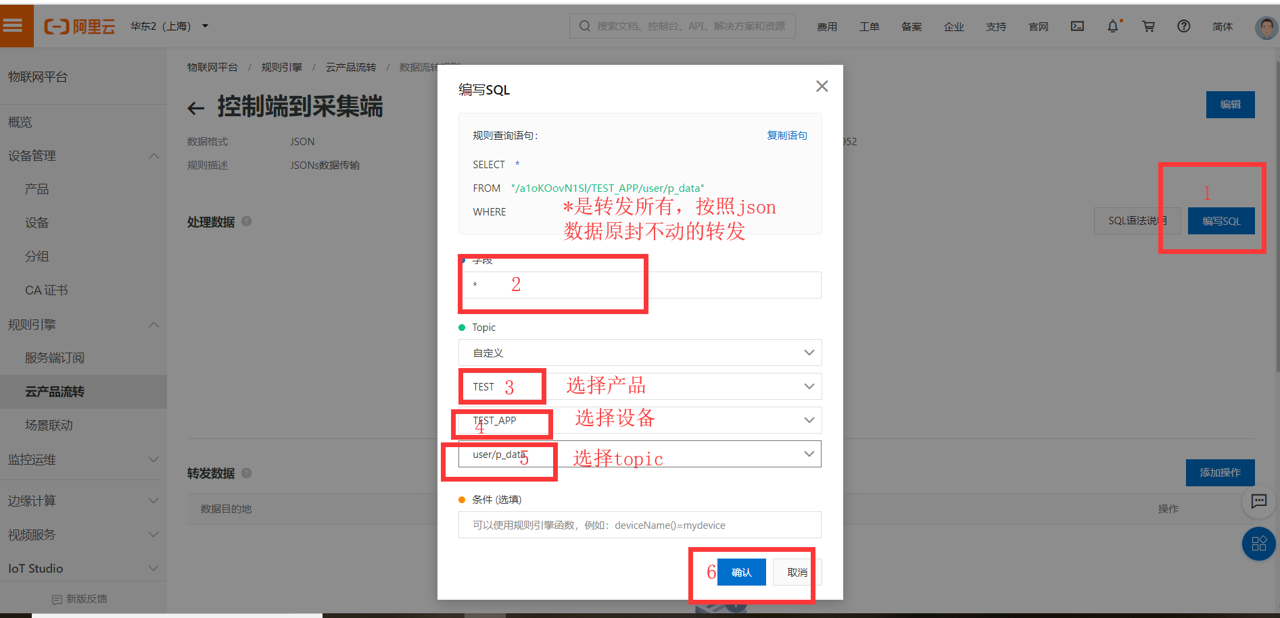This screenshot has width=1280, height=618.
Task: Open the feedback speech-bubble icon
Action: tap(1258, 502)
